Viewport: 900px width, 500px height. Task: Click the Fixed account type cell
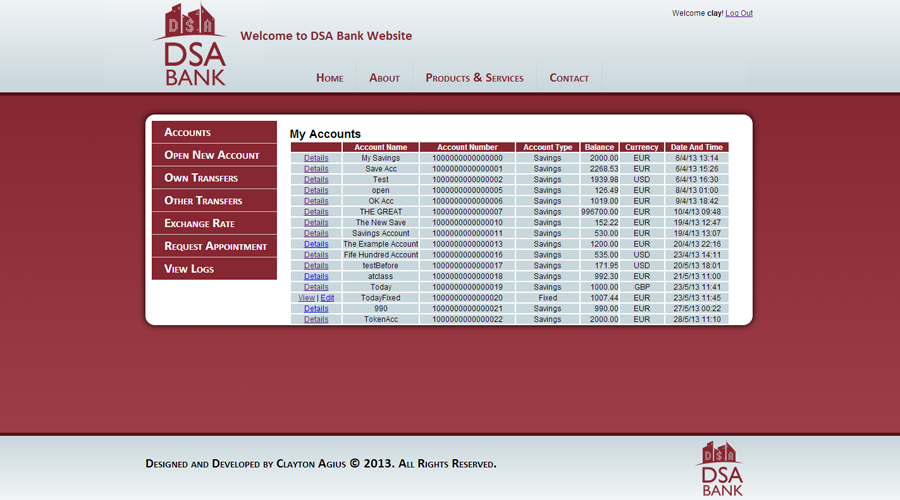click(x=548, y=298)
